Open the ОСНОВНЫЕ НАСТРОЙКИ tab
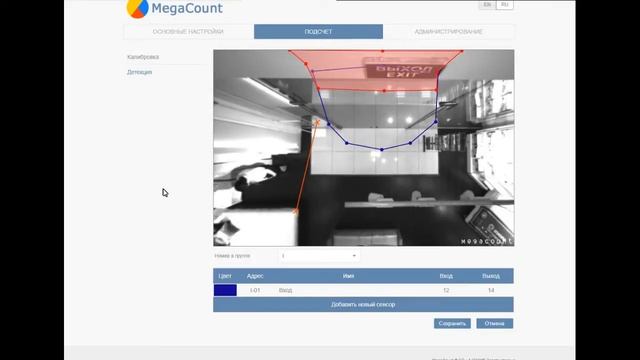 (x=188, y=32)
